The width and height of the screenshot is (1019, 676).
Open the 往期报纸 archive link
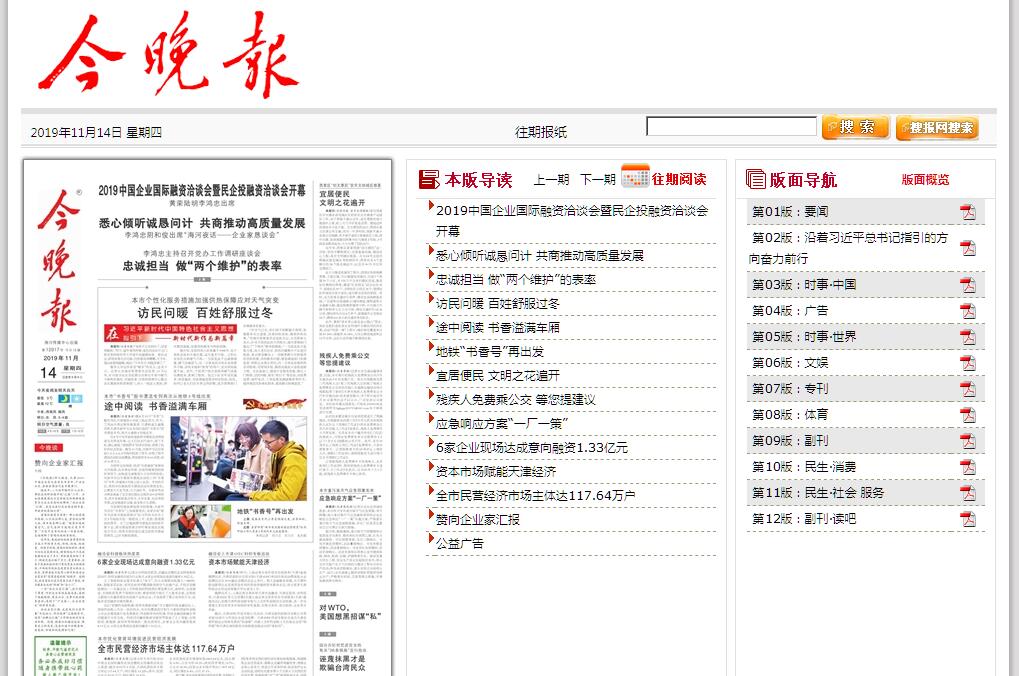[540, 132]
